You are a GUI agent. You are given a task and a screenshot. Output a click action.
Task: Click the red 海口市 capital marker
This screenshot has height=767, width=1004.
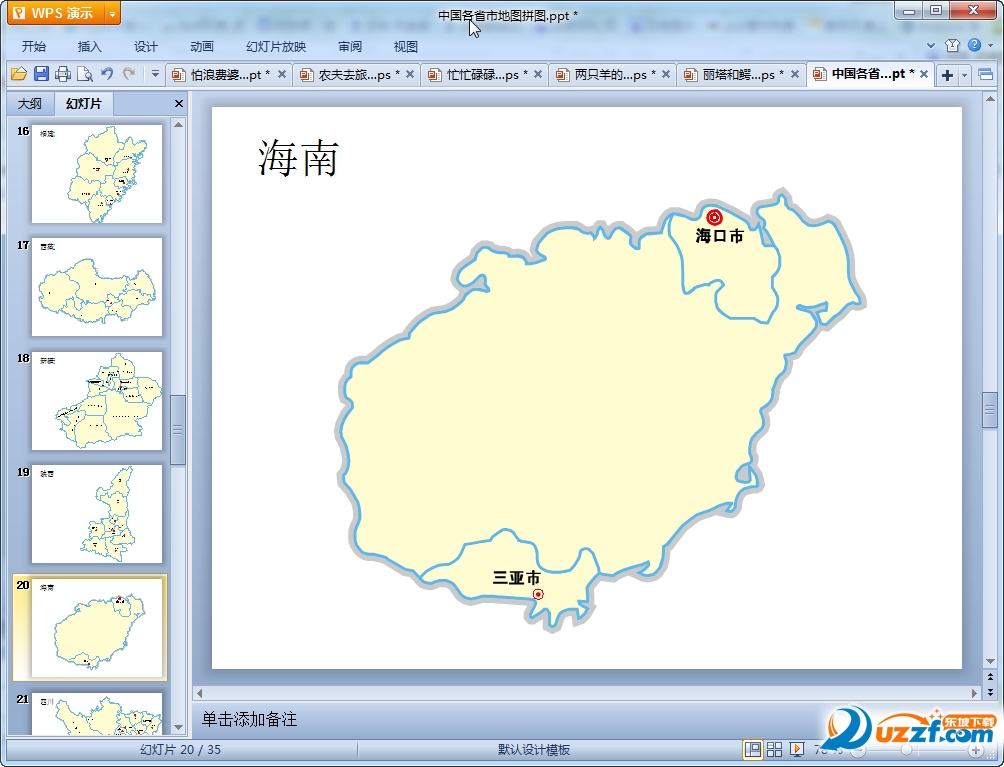[x=715, y=217]
